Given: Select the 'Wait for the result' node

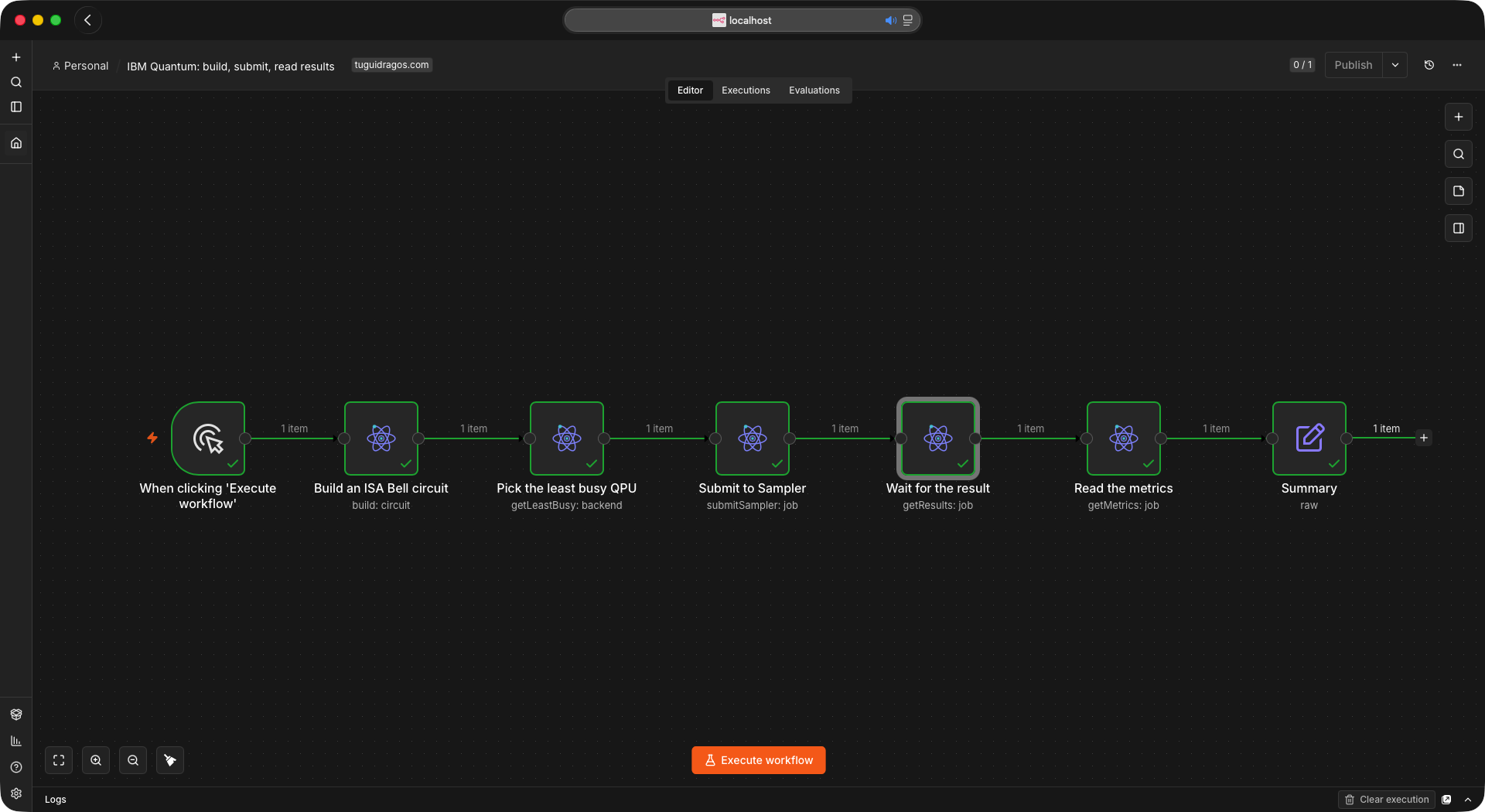Looking at the screenshot, I should [x=938, y=438].
